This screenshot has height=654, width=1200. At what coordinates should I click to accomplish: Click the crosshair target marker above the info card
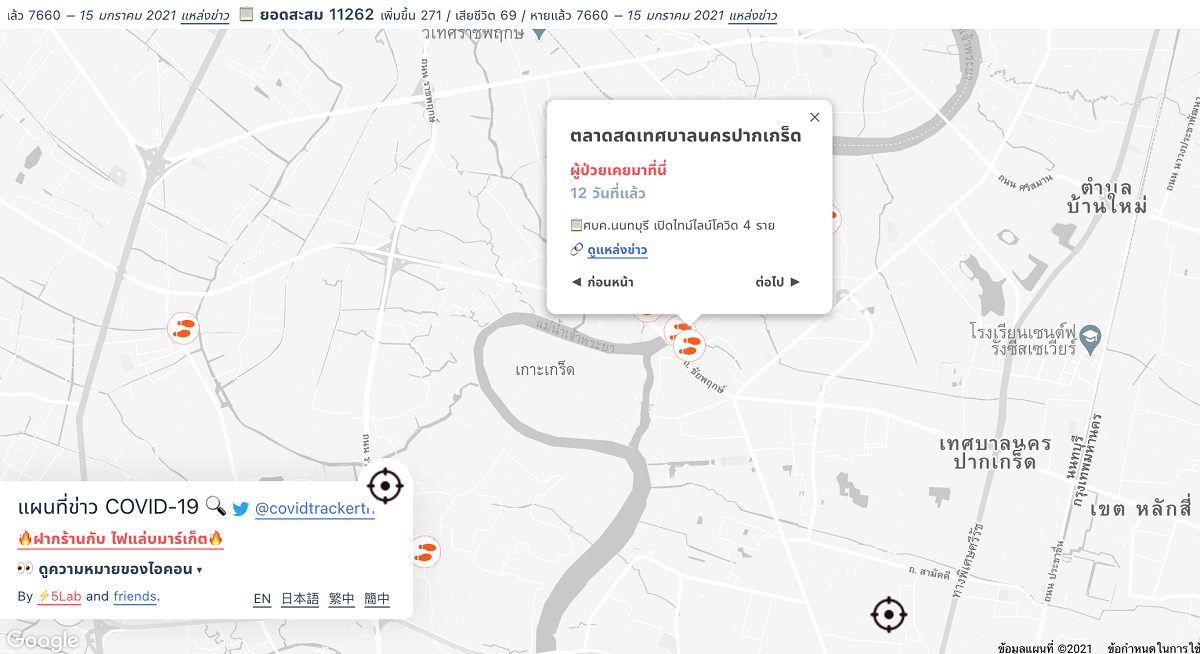pyautogui.click(x=386, y=486)
